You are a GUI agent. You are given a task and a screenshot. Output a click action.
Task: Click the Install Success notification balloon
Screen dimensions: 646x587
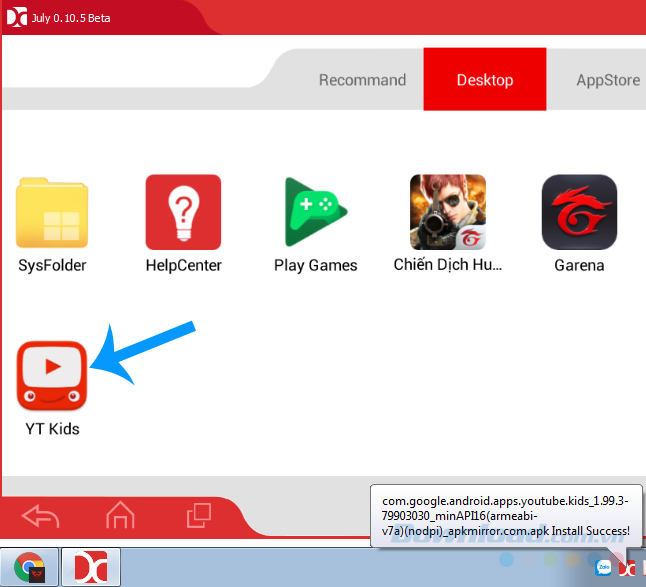tap(506, 516)
